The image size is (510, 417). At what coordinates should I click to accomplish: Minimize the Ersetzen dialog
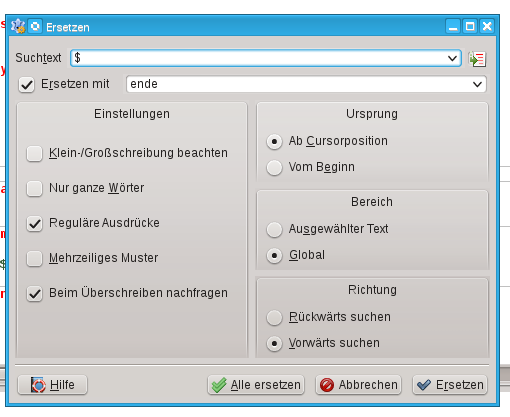click(453, 26)
